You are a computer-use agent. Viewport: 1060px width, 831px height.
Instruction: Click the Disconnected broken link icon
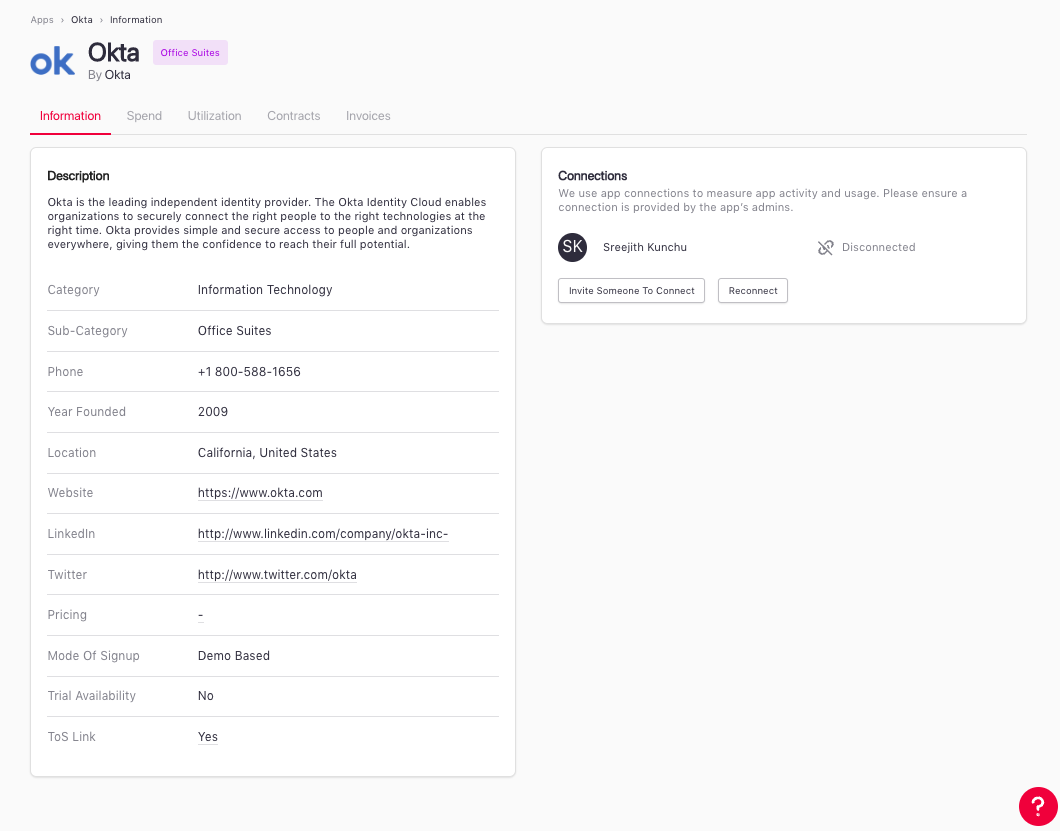pos(825,247)
